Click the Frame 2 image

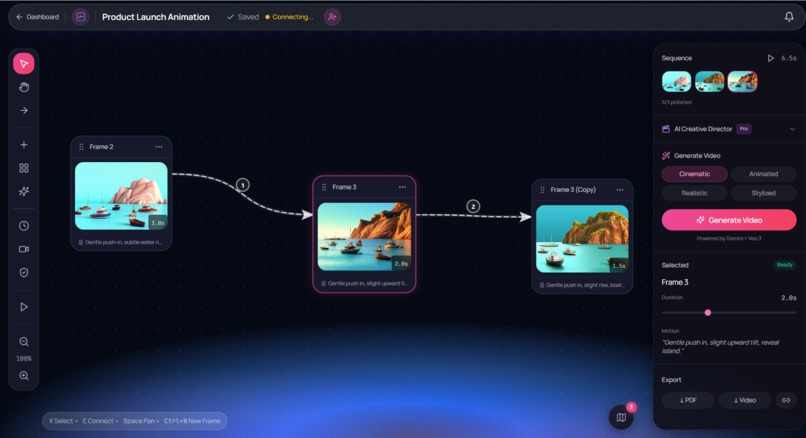tap(121, 196)
